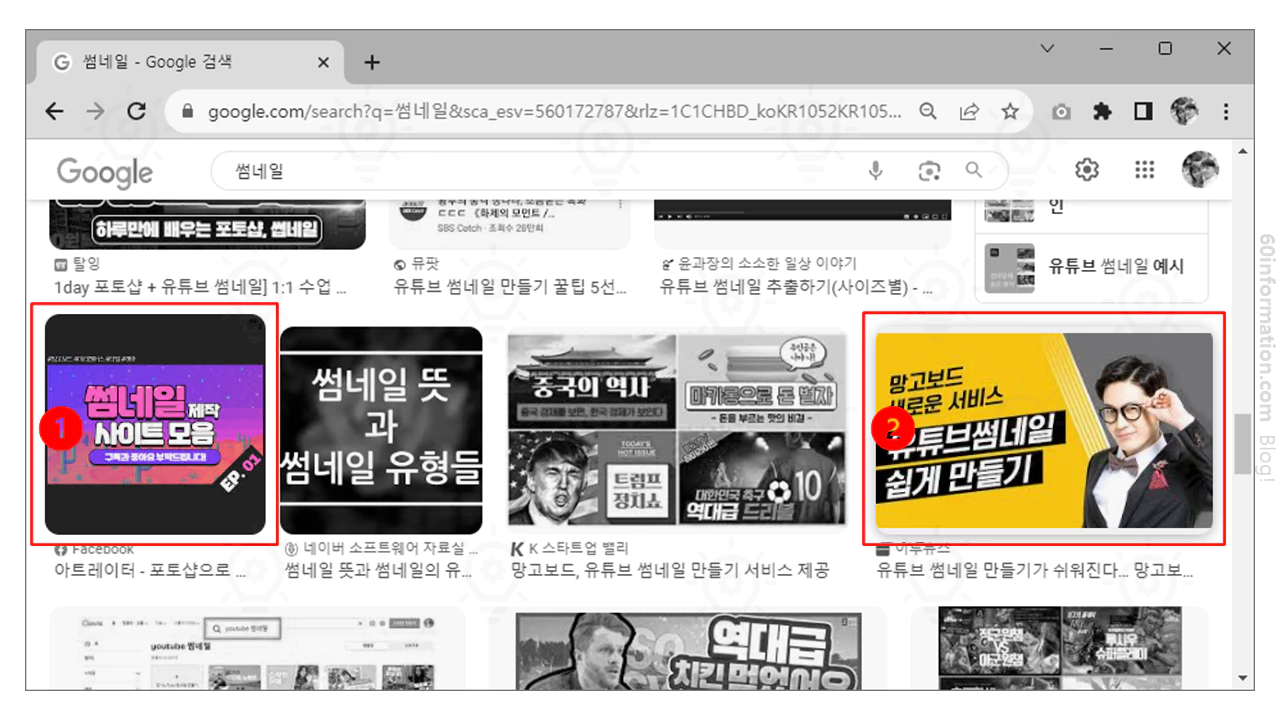Screen dimensions: 1280x720
Task: Open Google Lens visual search in the search bar
Action: [x=929, y=171]
